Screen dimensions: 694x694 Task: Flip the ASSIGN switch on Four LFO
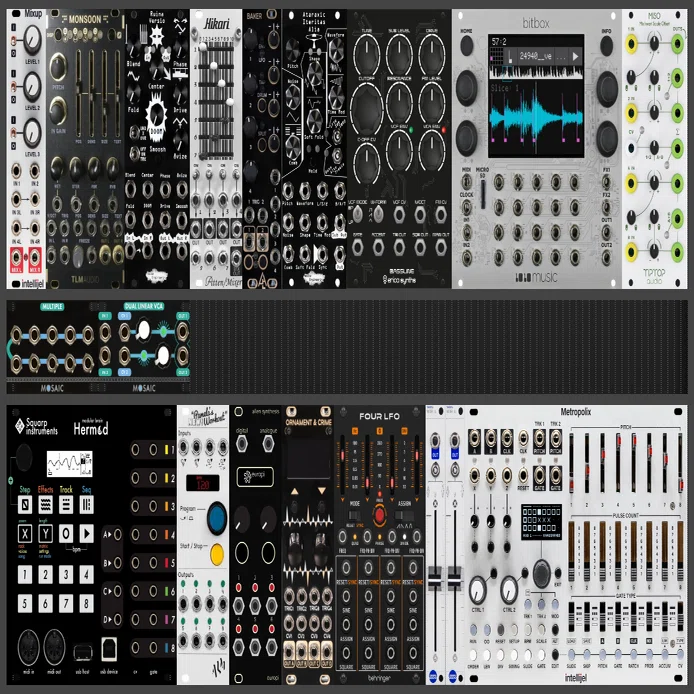click(x=403, y=516)
